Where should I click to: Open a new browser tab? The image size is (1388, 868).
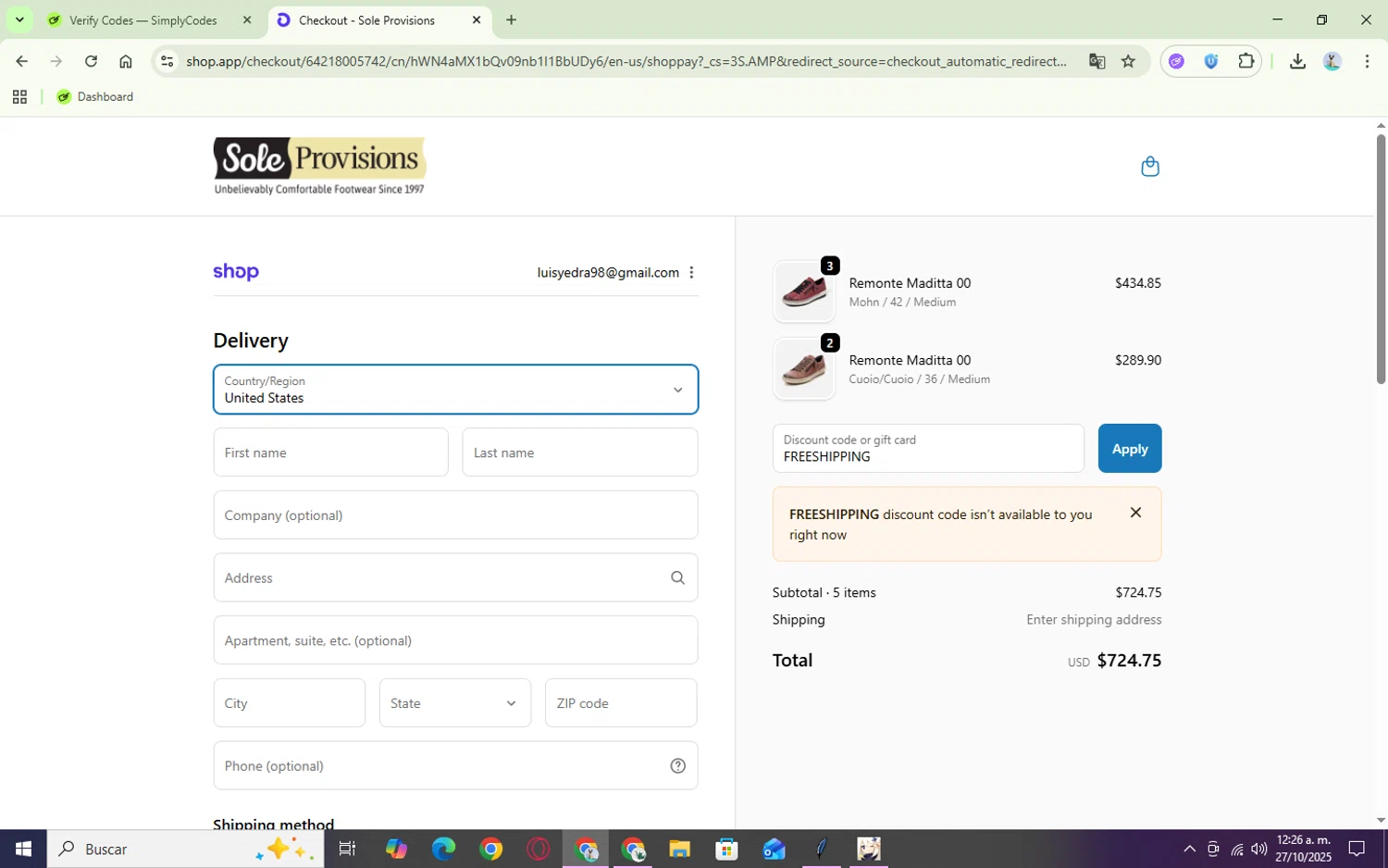click(x=511, y=19)
